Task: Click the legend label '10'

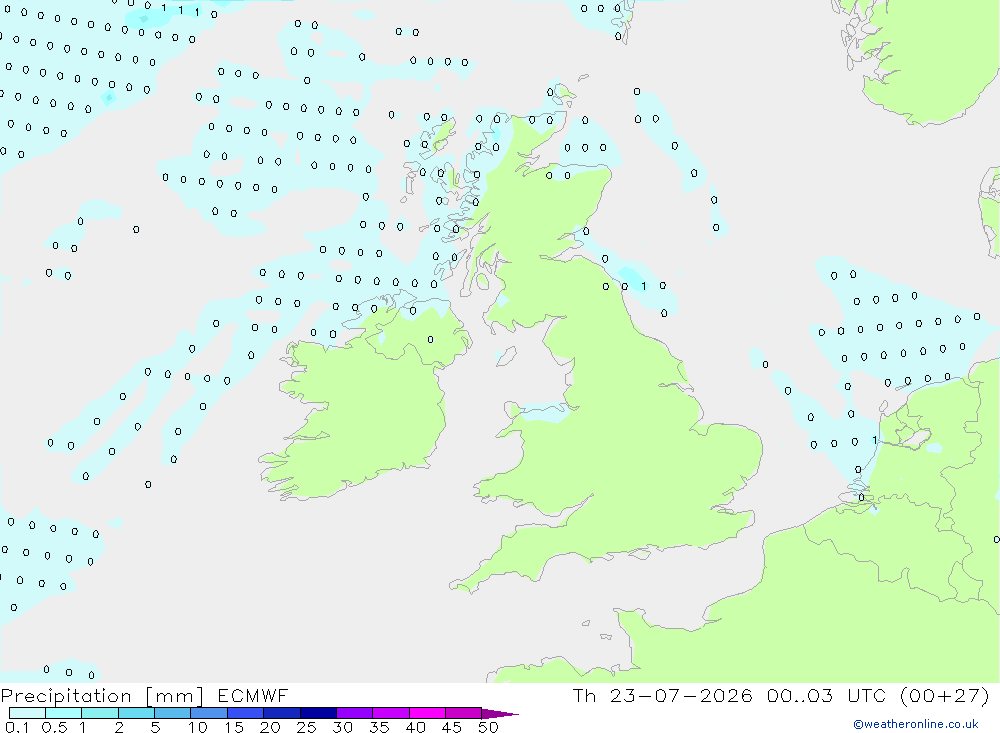Action: [x=198, y=727]
